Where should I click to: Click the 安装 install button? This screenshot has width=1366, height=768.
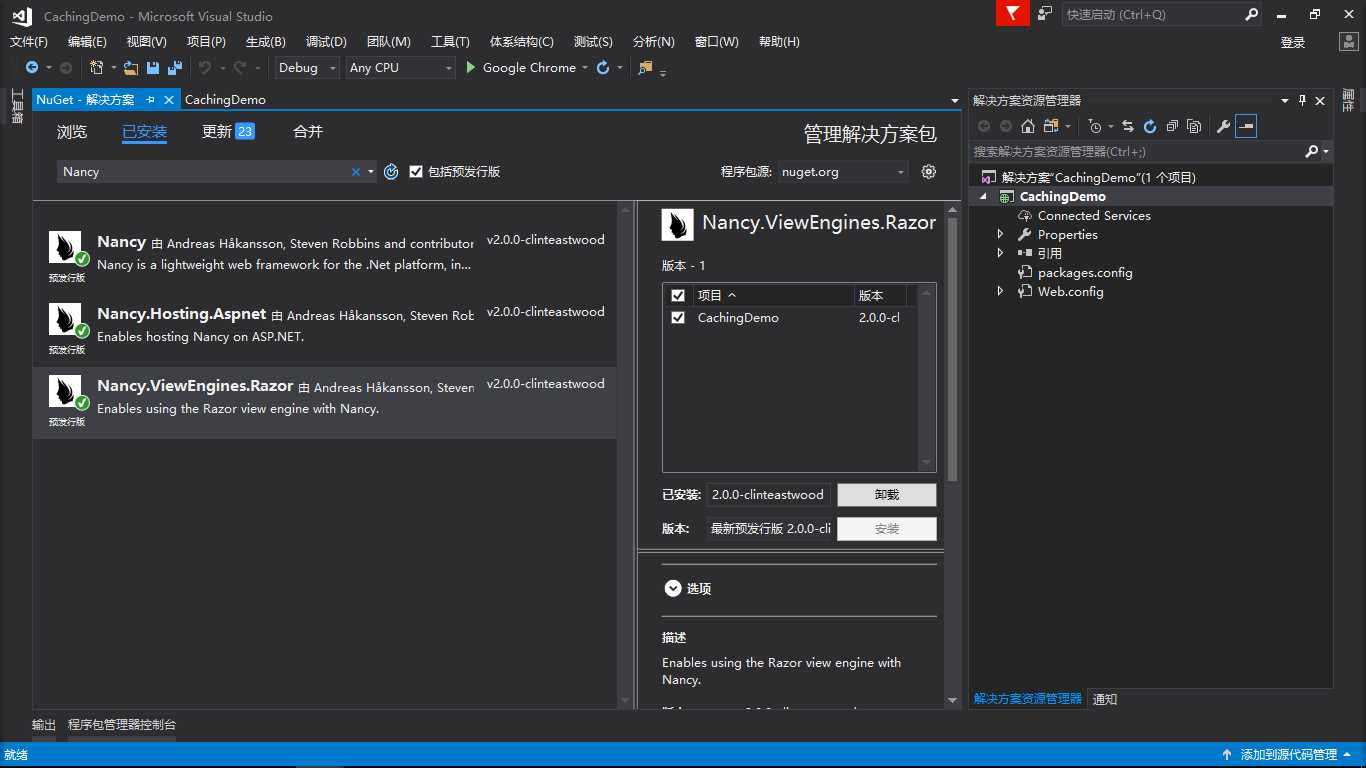887,529
